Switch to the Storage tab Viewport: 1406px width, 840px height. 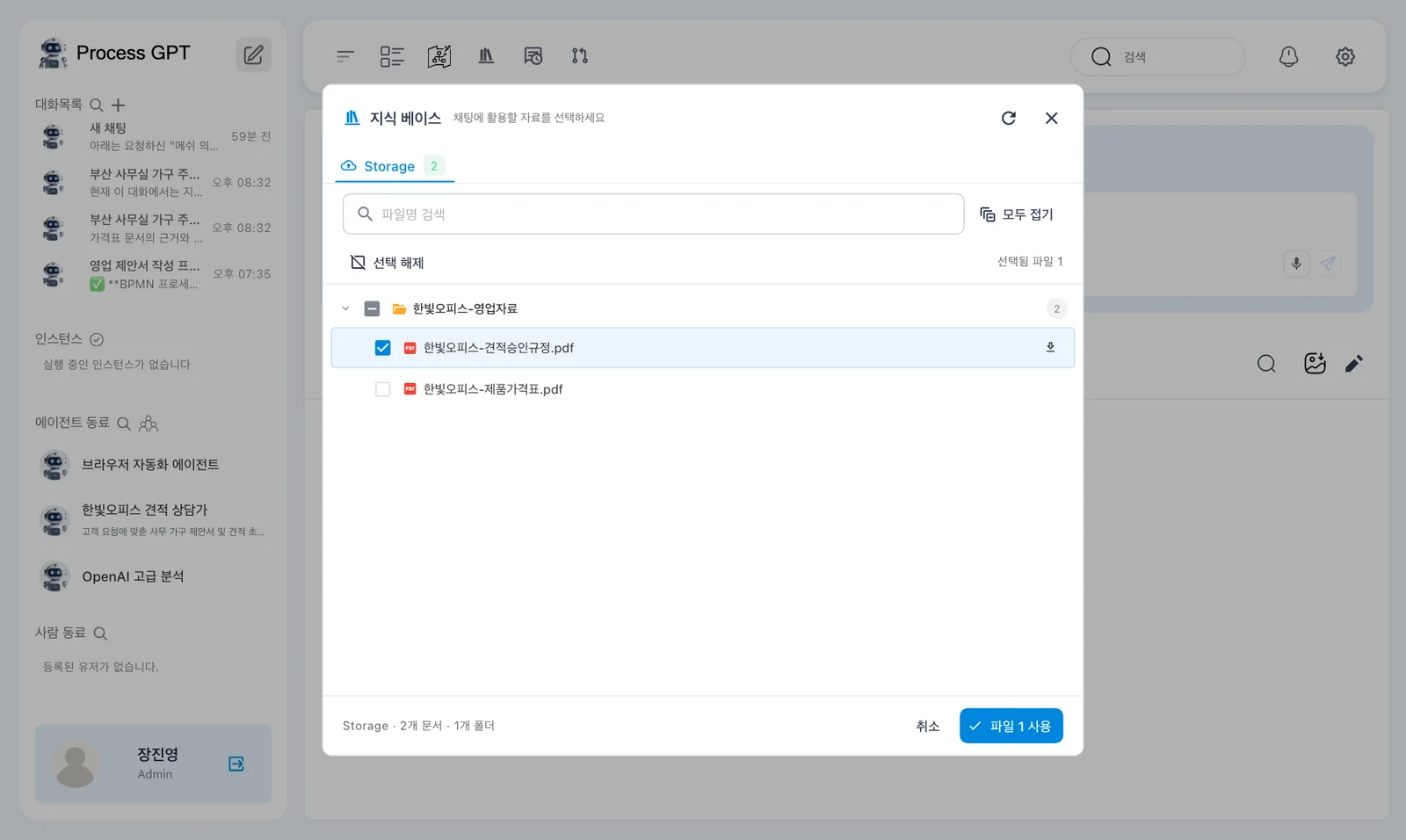pyautogui.click(x=394, y=166)
